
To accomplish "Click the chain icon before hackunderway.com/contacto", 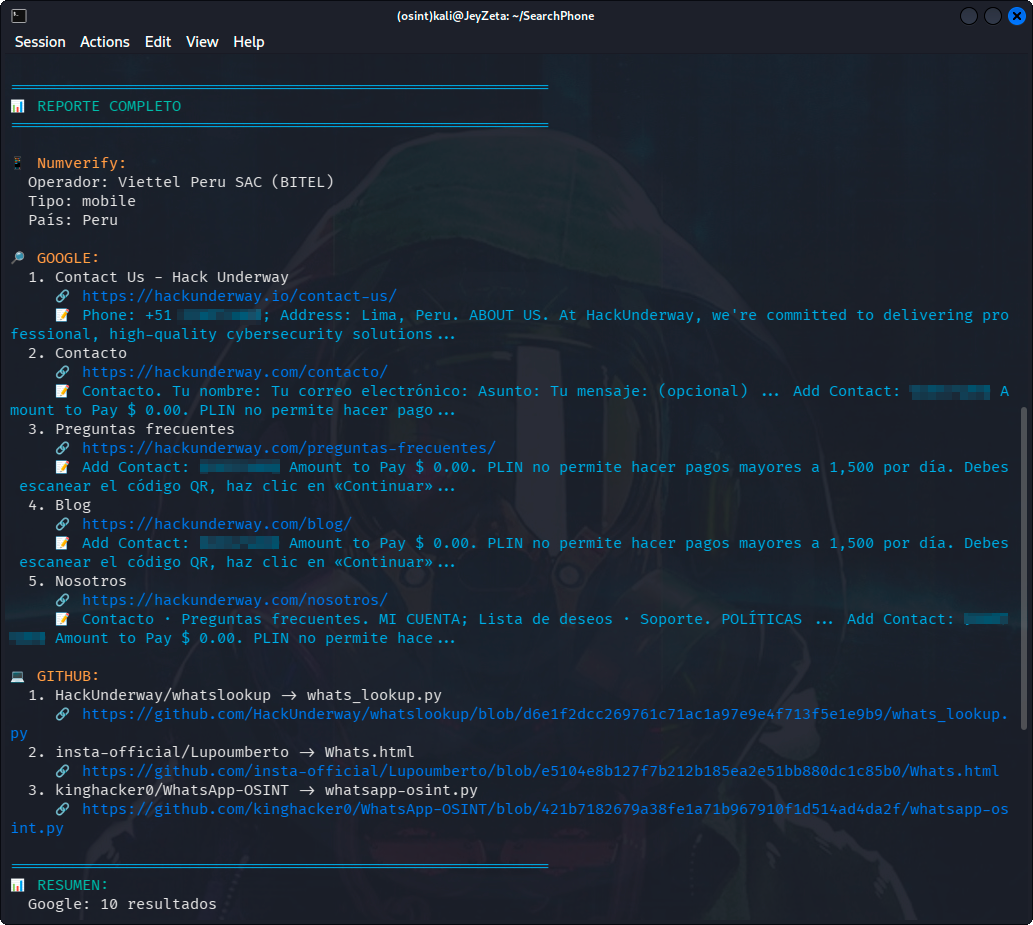I will point(63,372).
